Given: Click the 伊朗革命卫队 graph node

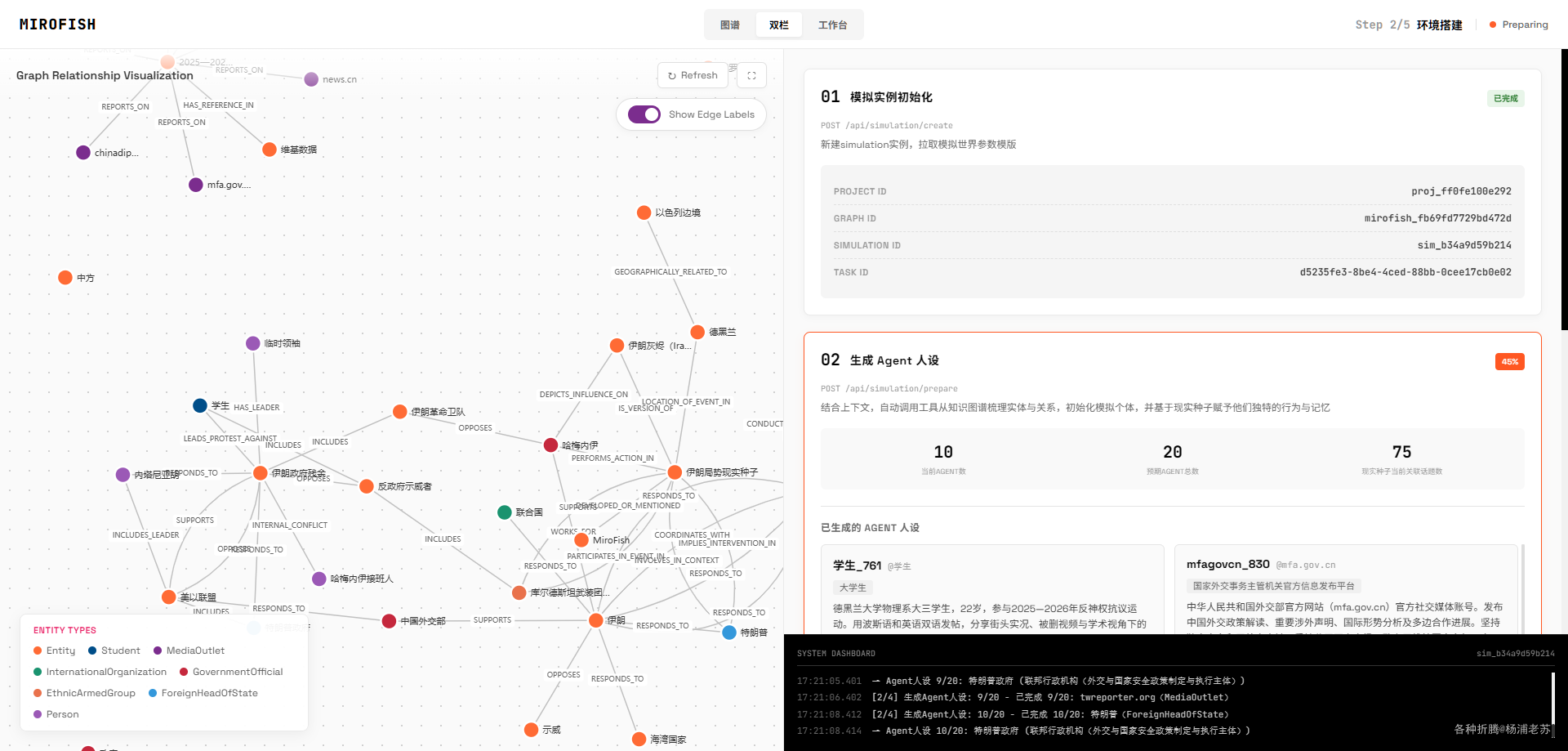Looking at the screenshot, I should 400,412.
